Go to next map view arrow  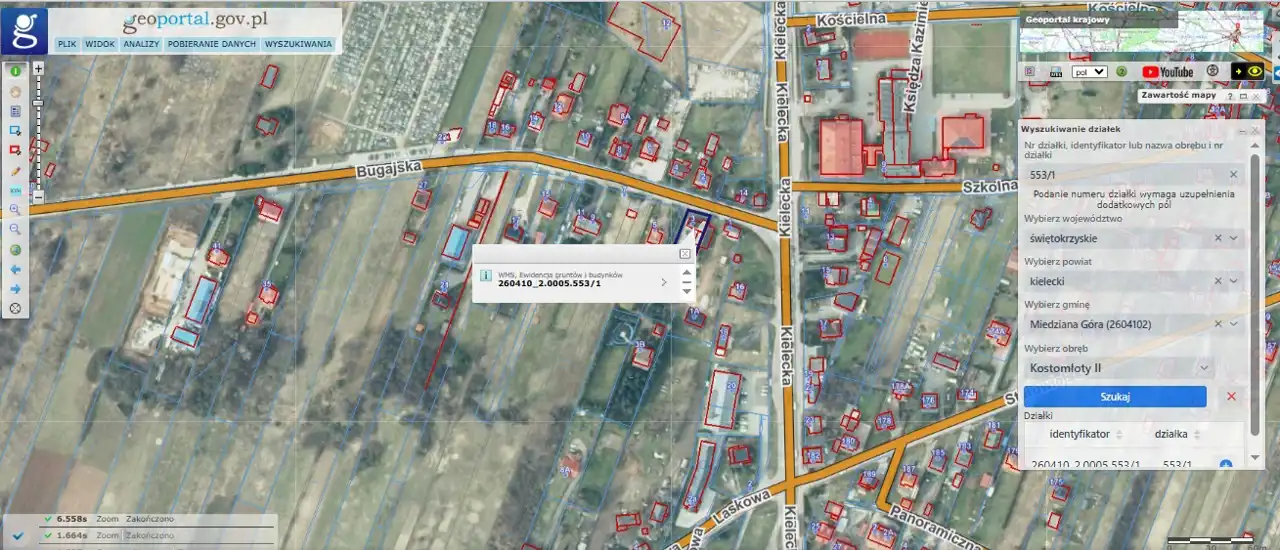click(15, 289)
